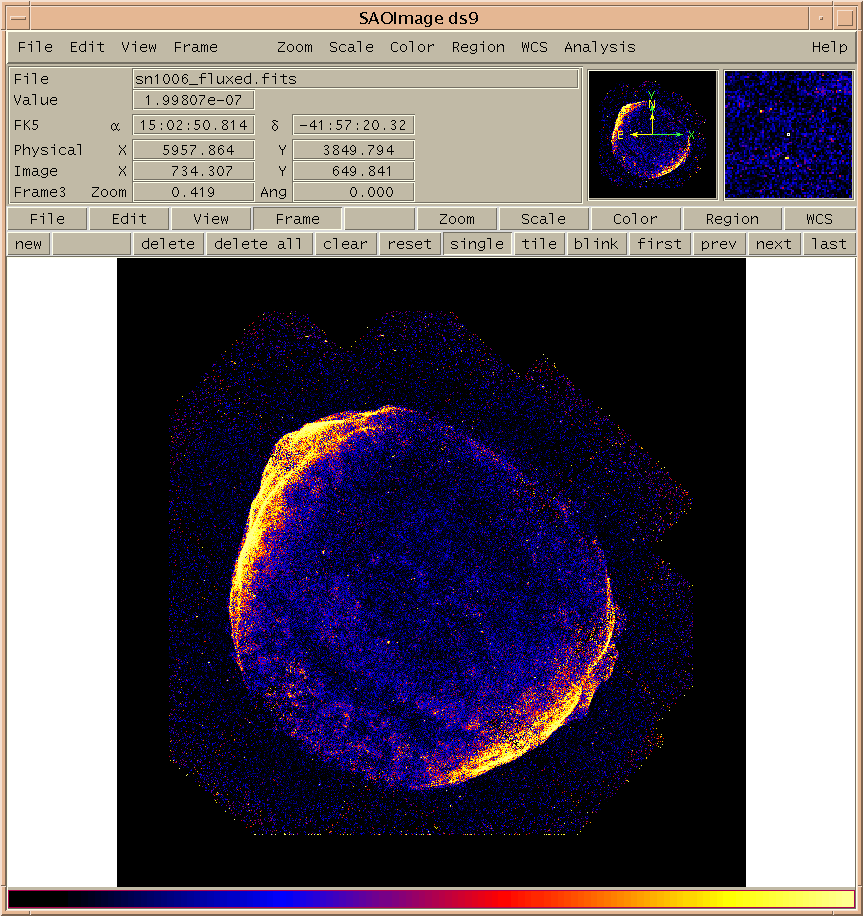
Task: Click the Zoom value field 0.419
Action: pos(193,192)
